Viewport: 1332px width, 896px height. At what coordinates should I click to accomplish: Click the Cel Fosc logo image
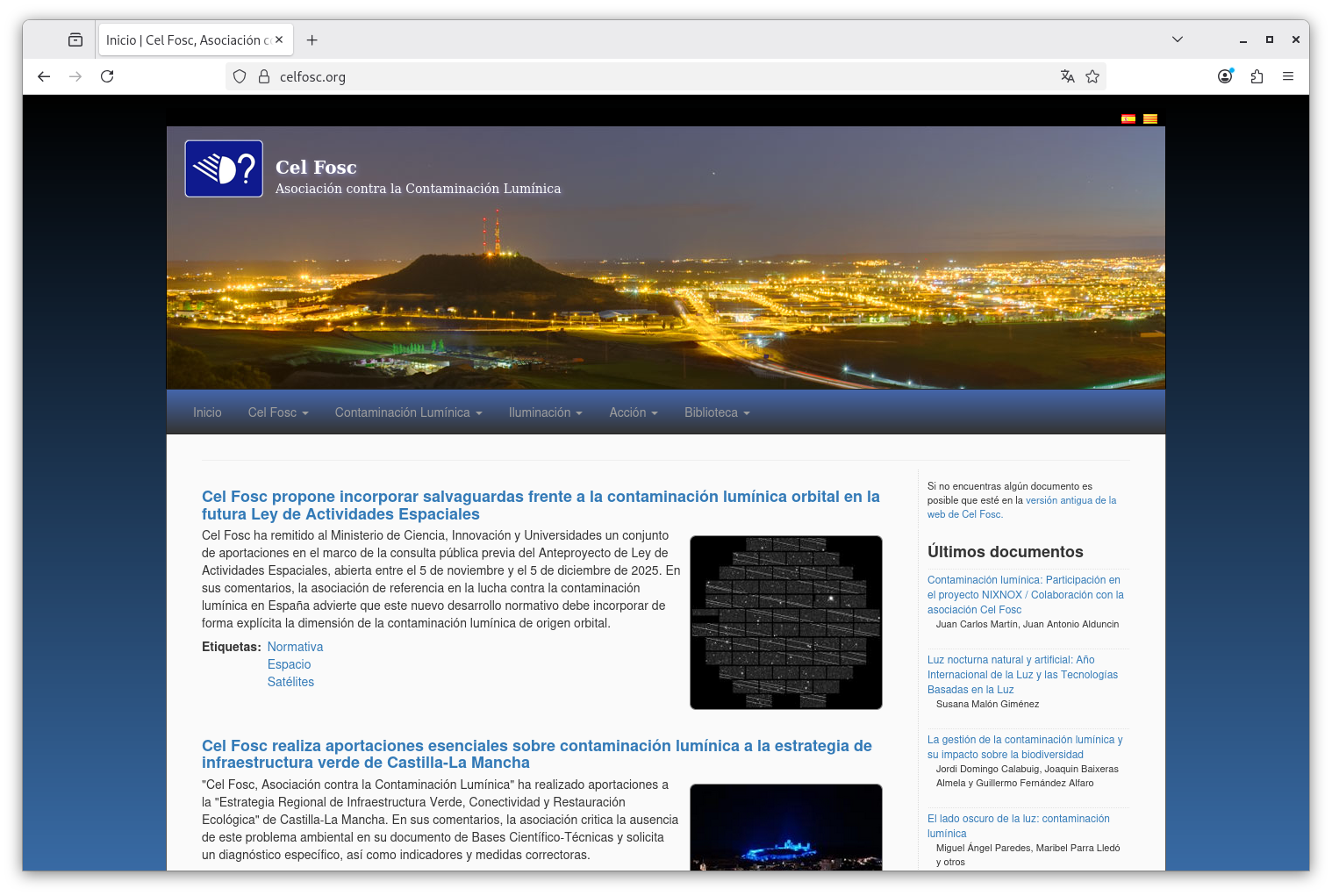(x=224, y=168)
